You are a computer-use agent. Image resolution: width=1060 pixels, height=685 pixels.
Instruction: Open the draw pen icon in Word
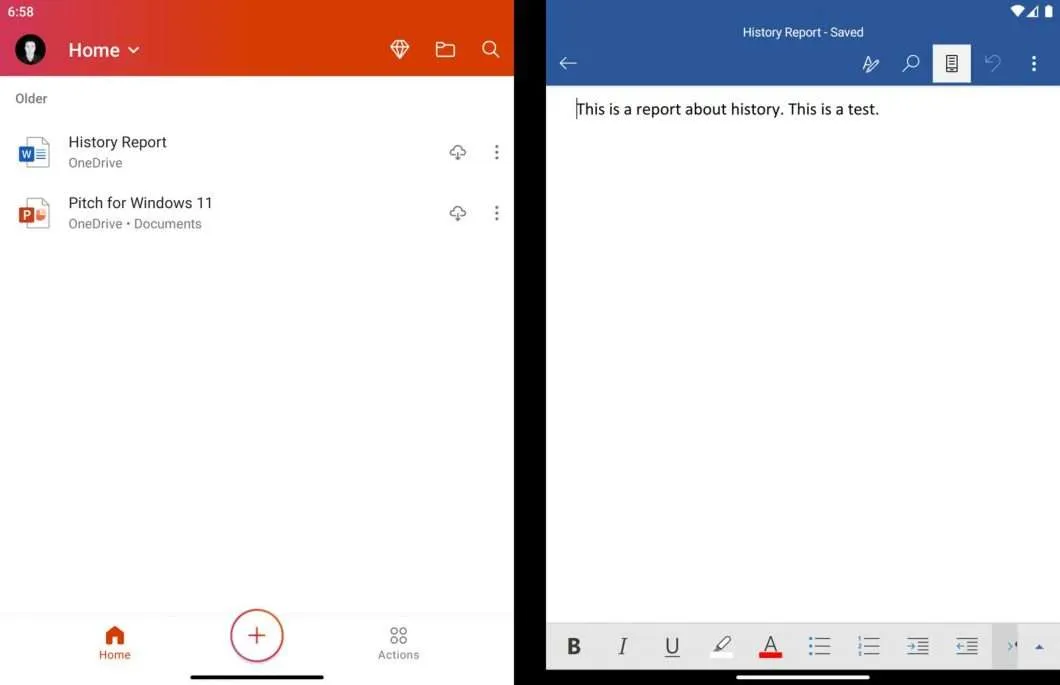click(871, 64)
